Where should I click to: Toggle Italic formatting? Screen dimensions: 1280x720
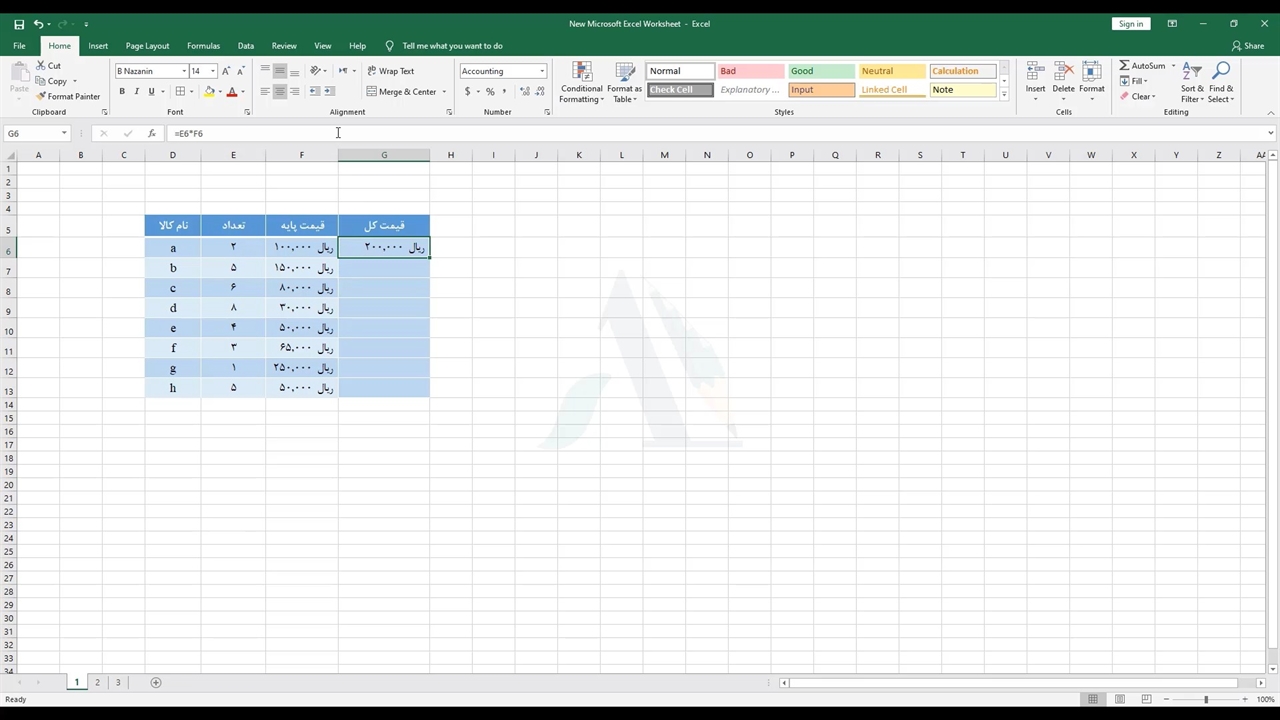[137, 92]
